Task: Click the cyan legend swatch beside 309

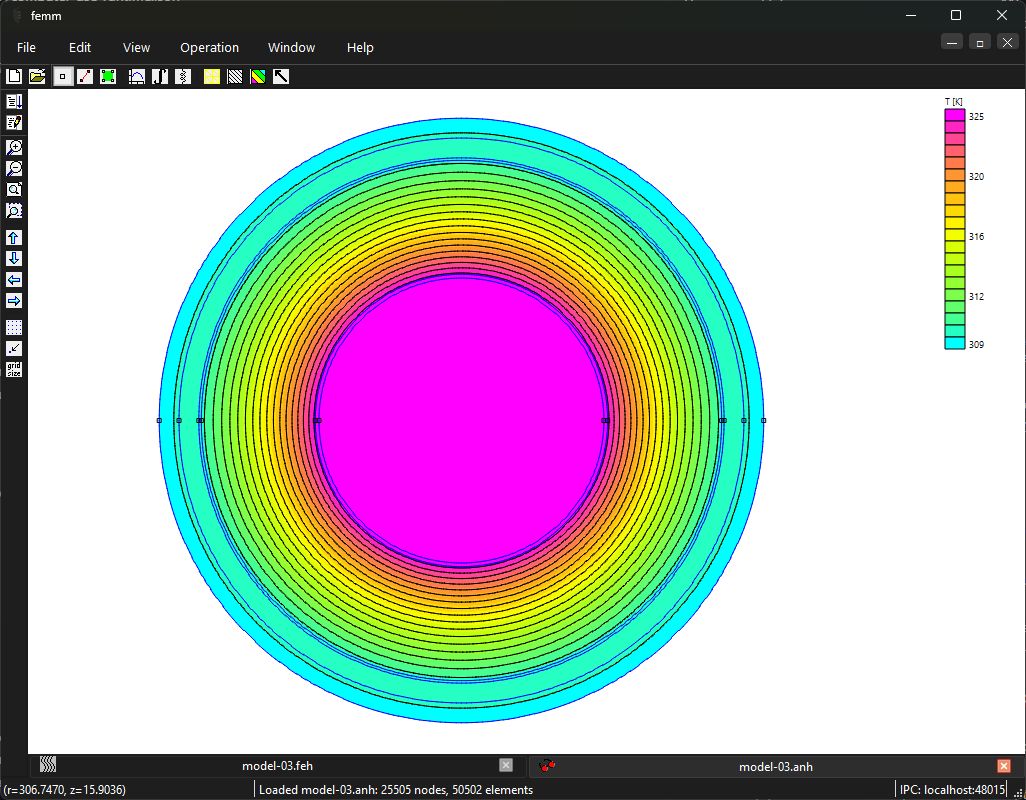Action: point(955,343)
